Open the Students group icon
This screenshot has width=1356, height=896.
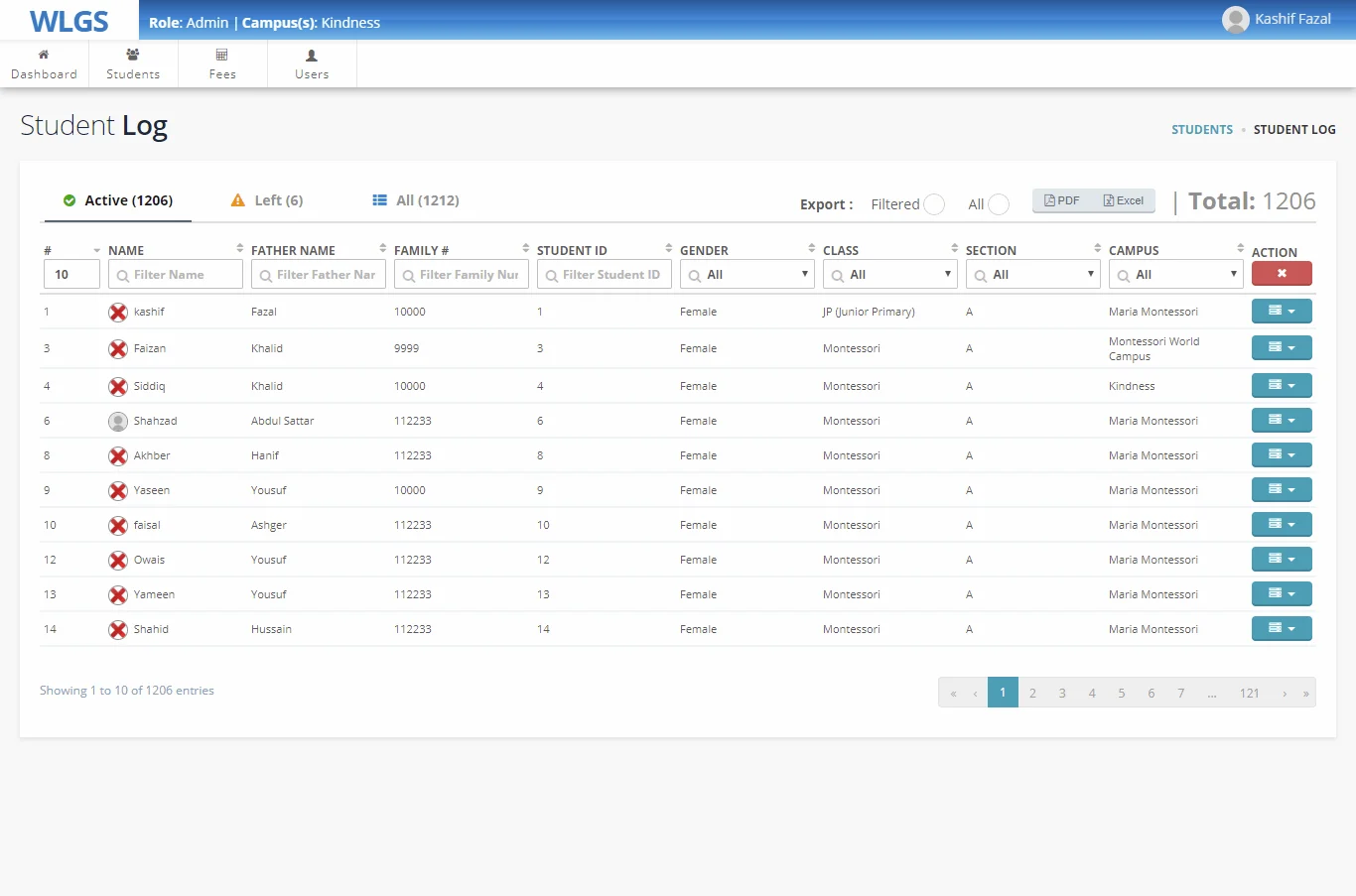tap(133, 55)
